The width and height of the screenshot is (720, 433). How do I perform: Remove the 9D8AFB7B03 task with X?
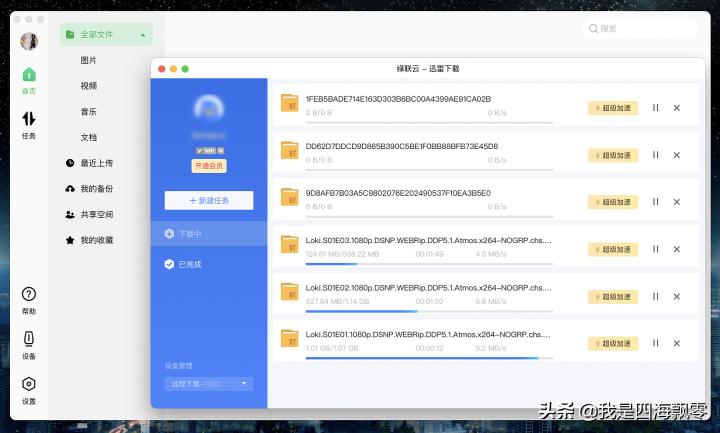pyautogui.click(x=677, y=202)
